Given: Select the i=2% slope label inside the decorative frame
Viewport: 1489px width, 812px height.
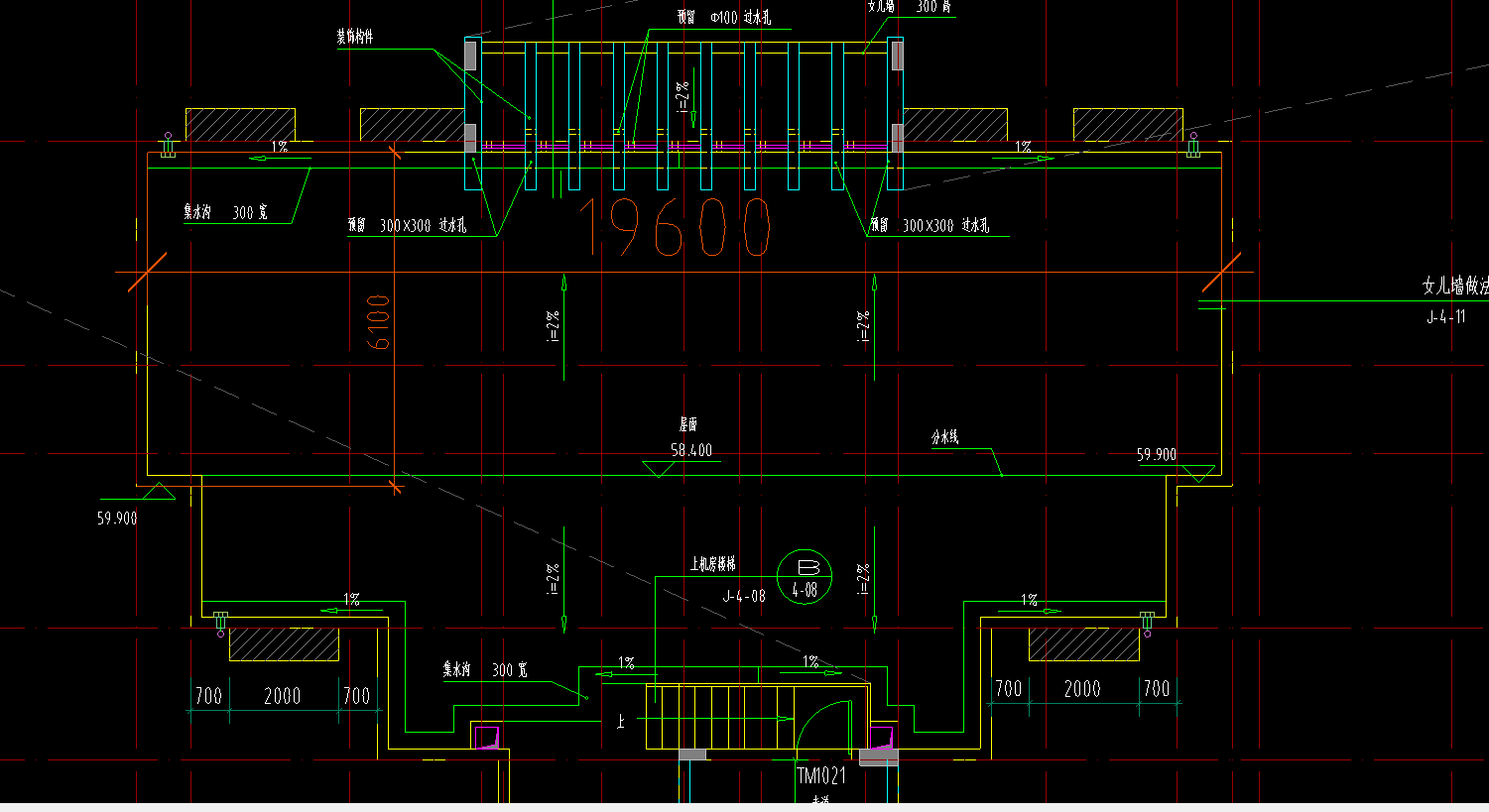Looking at the screenshot, I should click(x=682, y=97).
